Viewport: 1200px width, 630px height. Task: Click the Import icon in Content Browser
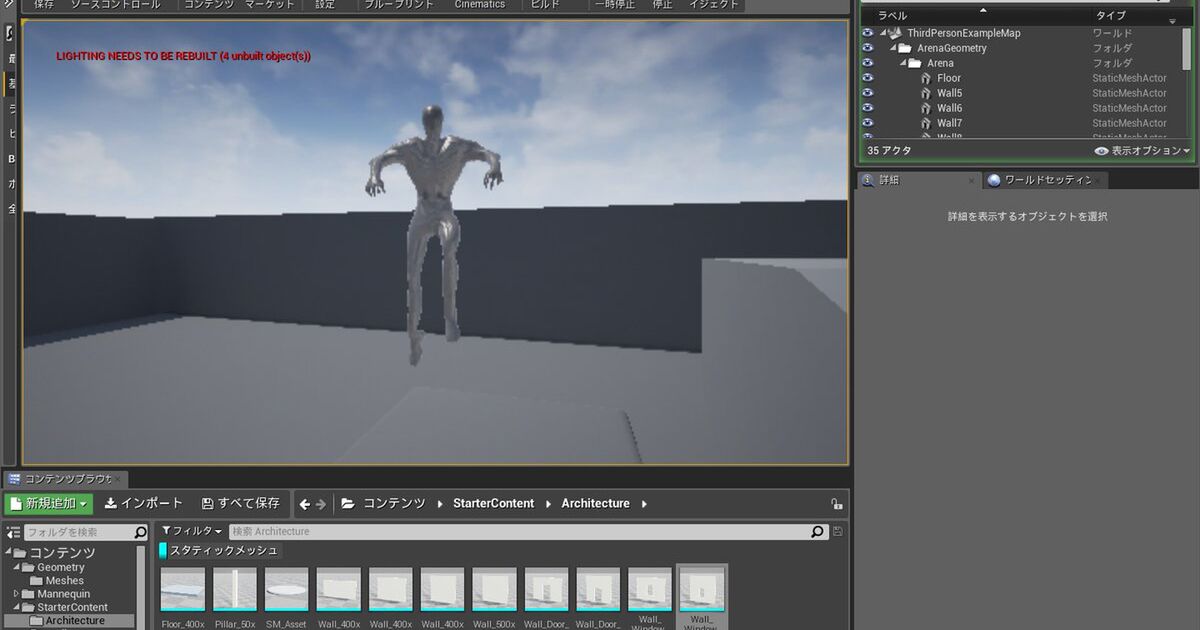111,504
